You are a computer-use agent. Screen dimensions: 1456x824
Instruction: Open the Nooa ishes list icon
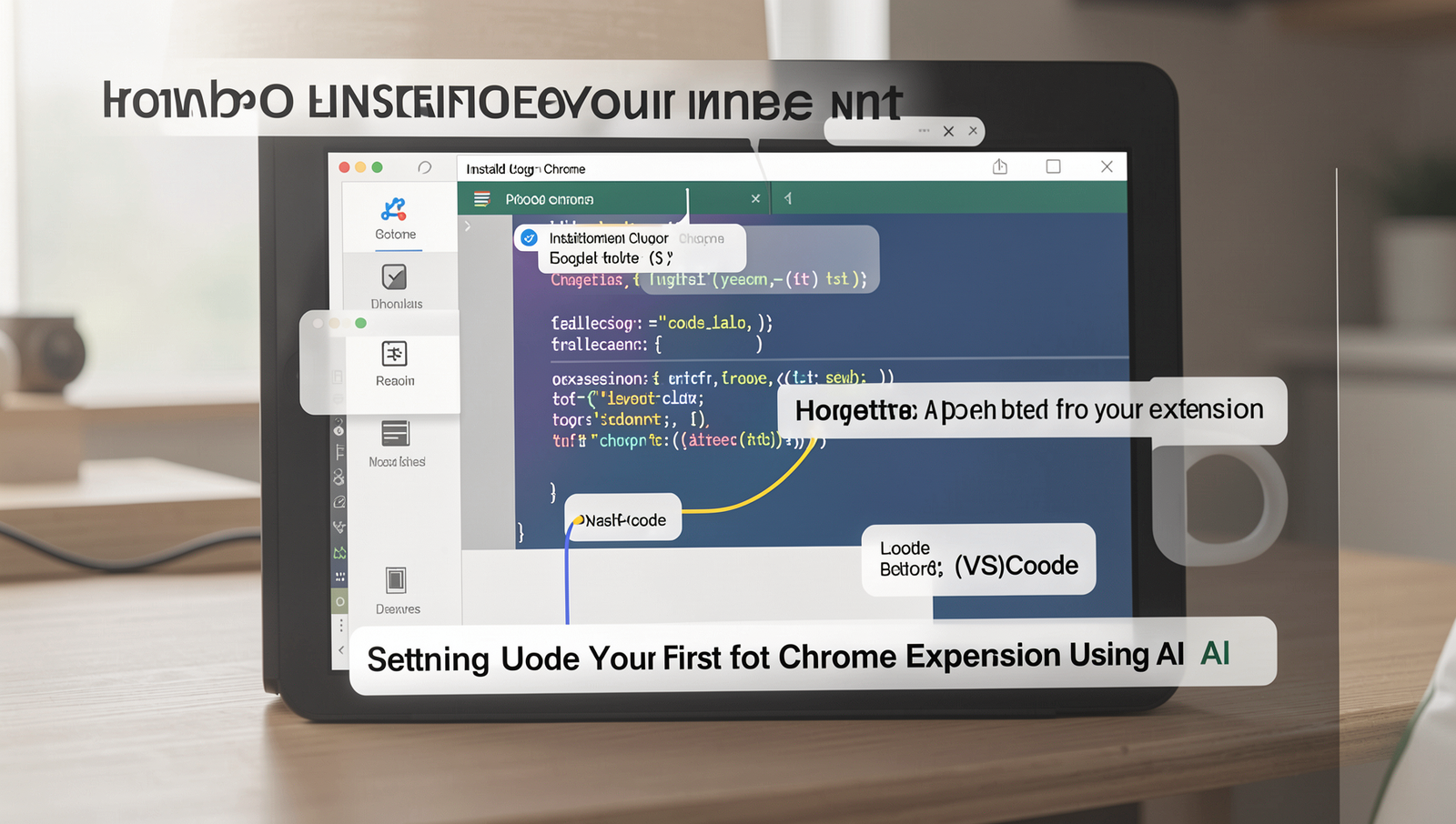[395, 433]
